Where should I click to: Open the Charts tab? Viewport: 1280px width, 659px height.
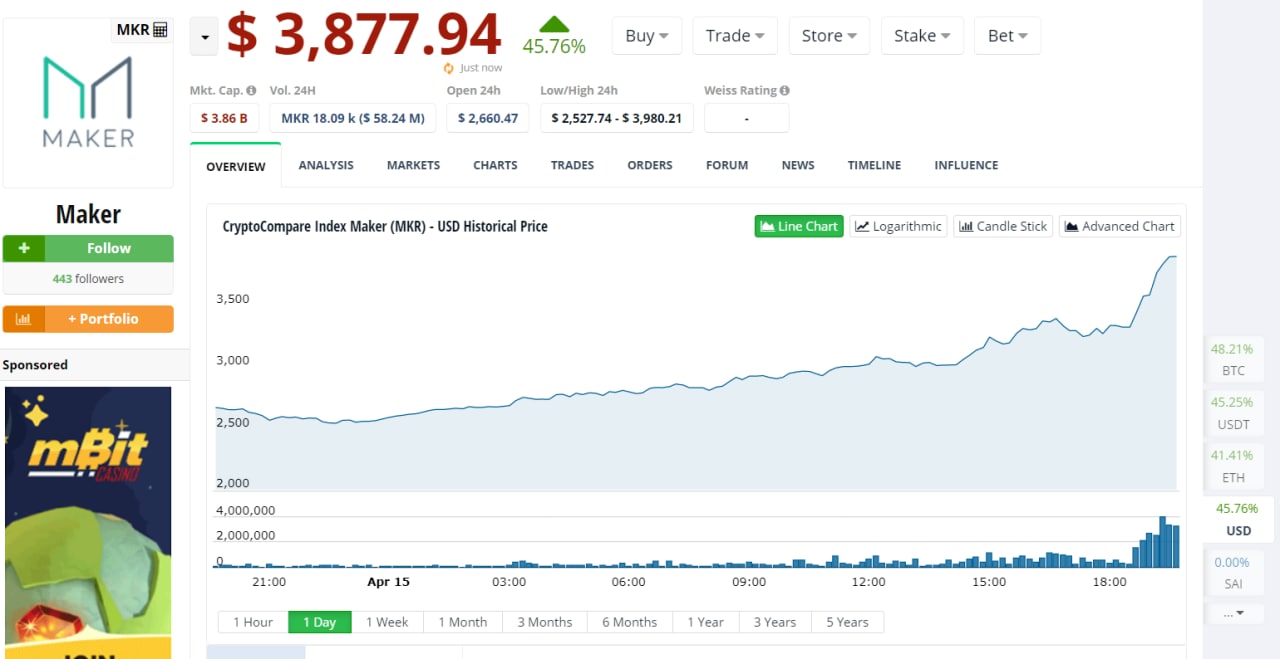point(495,165)
